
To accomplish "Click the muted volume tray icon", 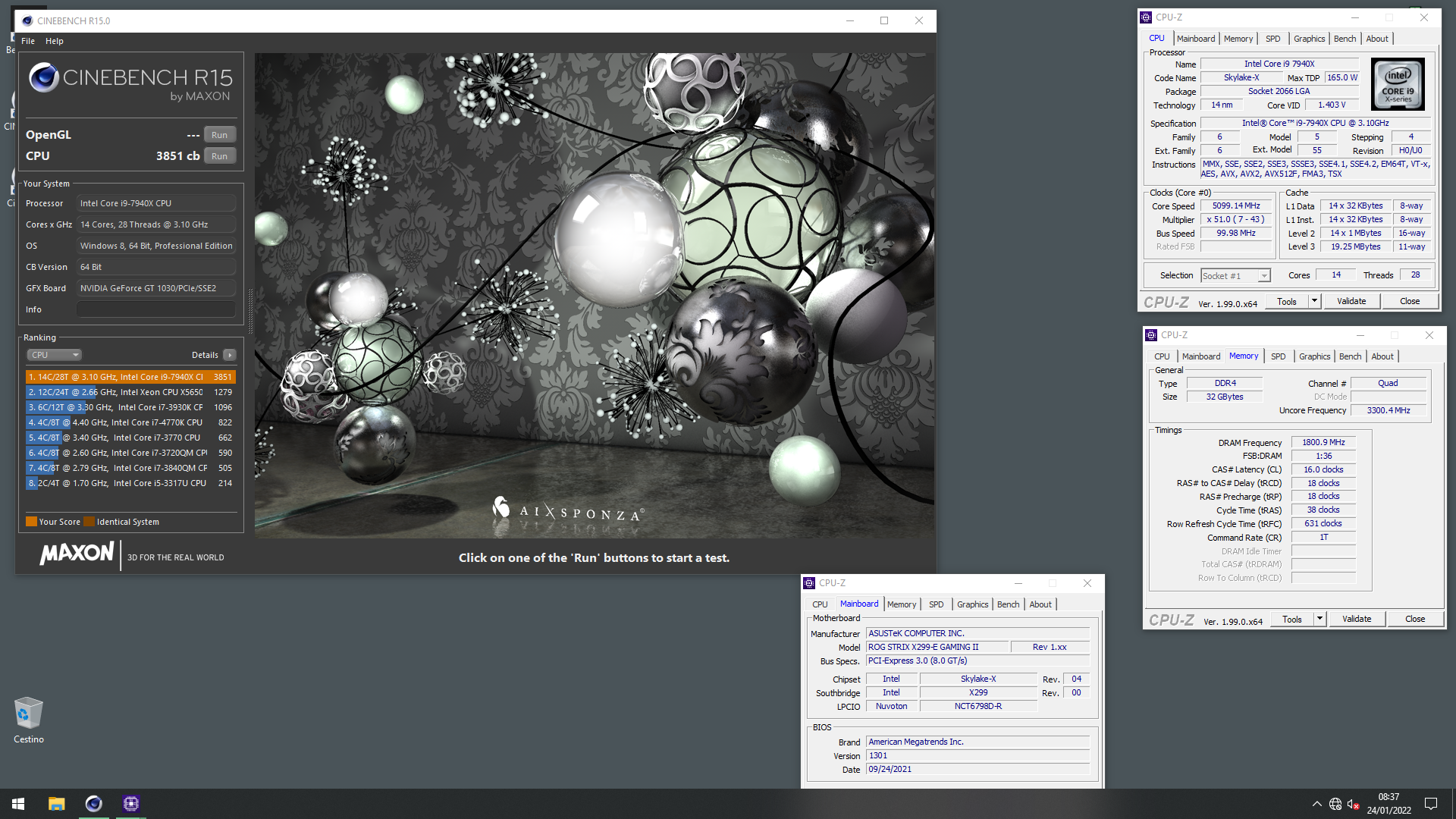I will click(1353, 804).
